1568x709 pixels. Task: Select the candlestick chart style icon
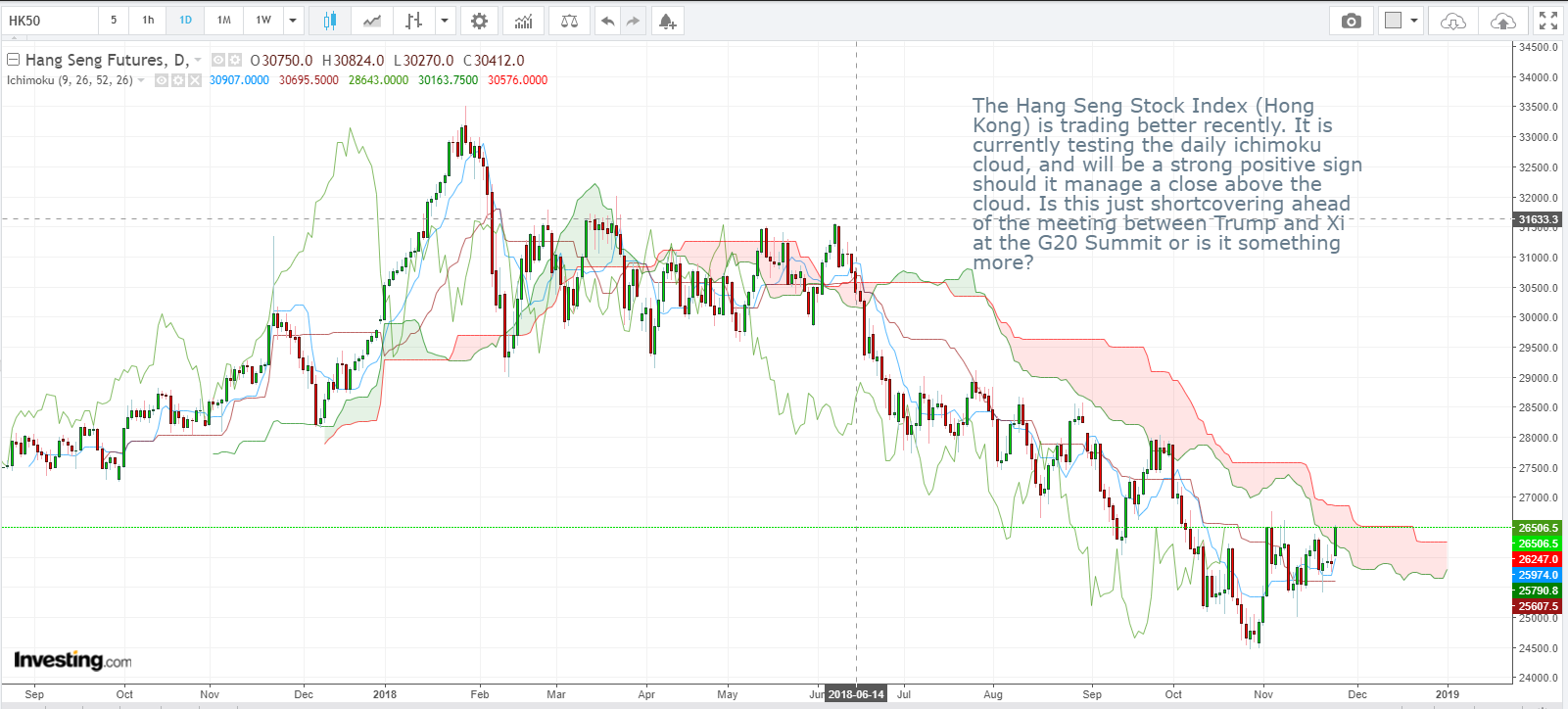(330, 21)
